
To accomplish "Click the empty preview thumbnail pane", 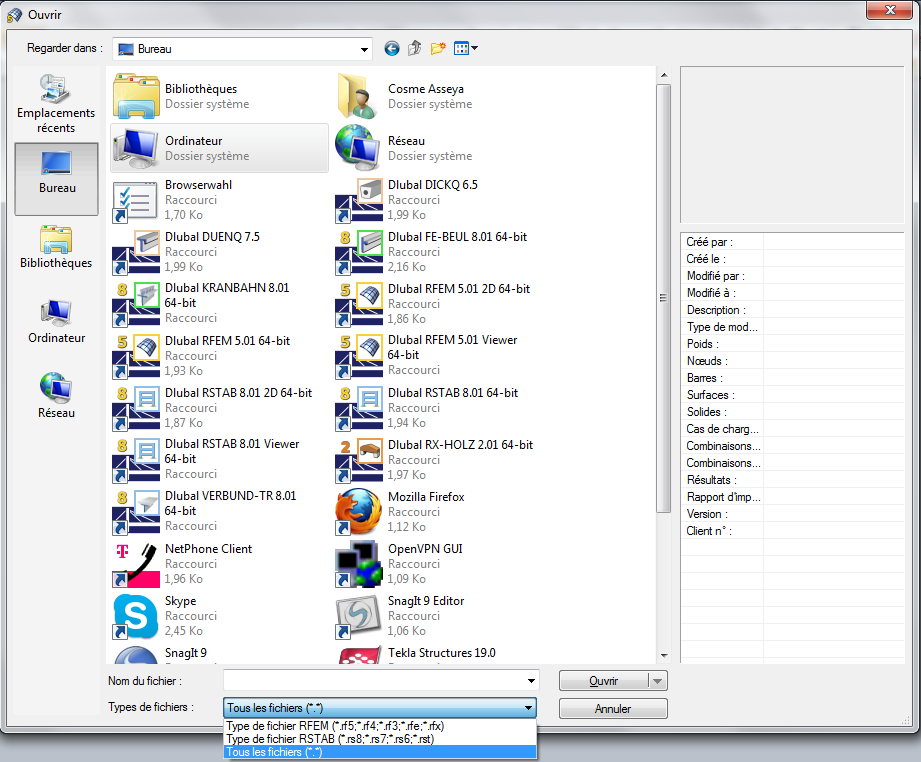I will [792, 145].
